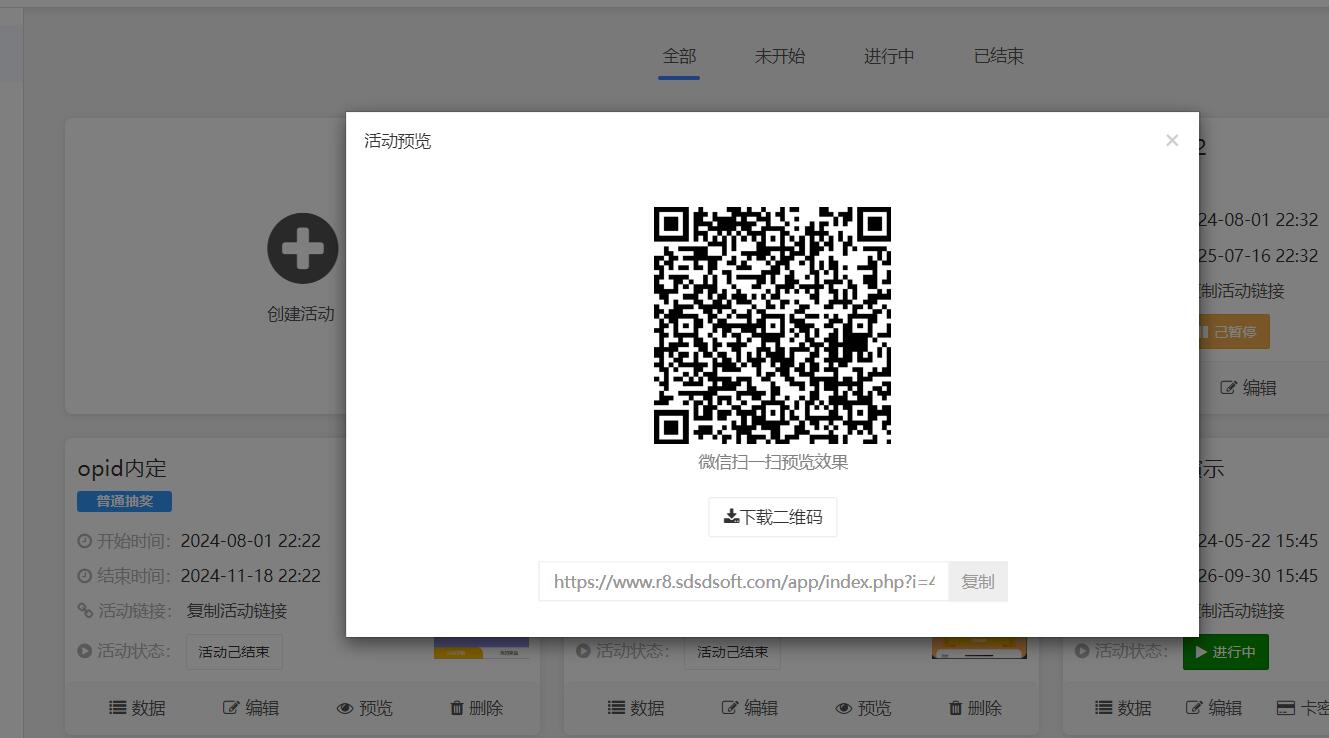
Task: Copy the link with the 复制 button
Action: 978,581
